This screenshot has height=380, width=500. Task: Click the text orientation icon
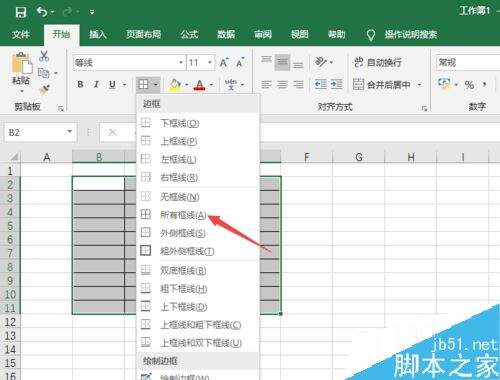(321, 62)
